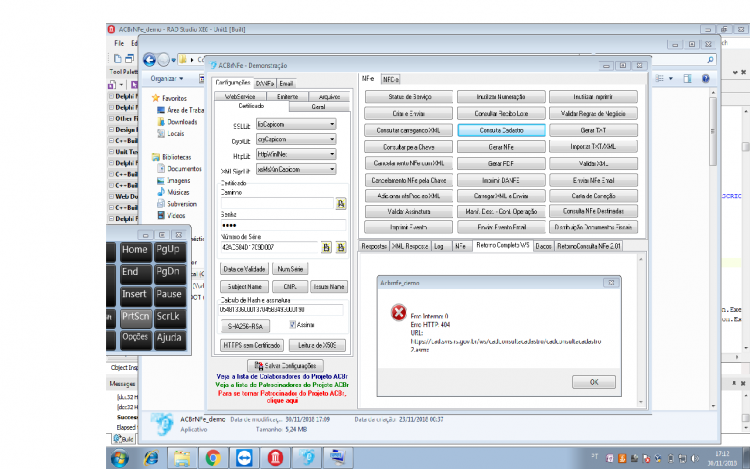Image resolution: width=750 pixels, height=469 pixels.
Task: Switch to the Email tab
Action: pyautogui.click(x=286, y=83)
